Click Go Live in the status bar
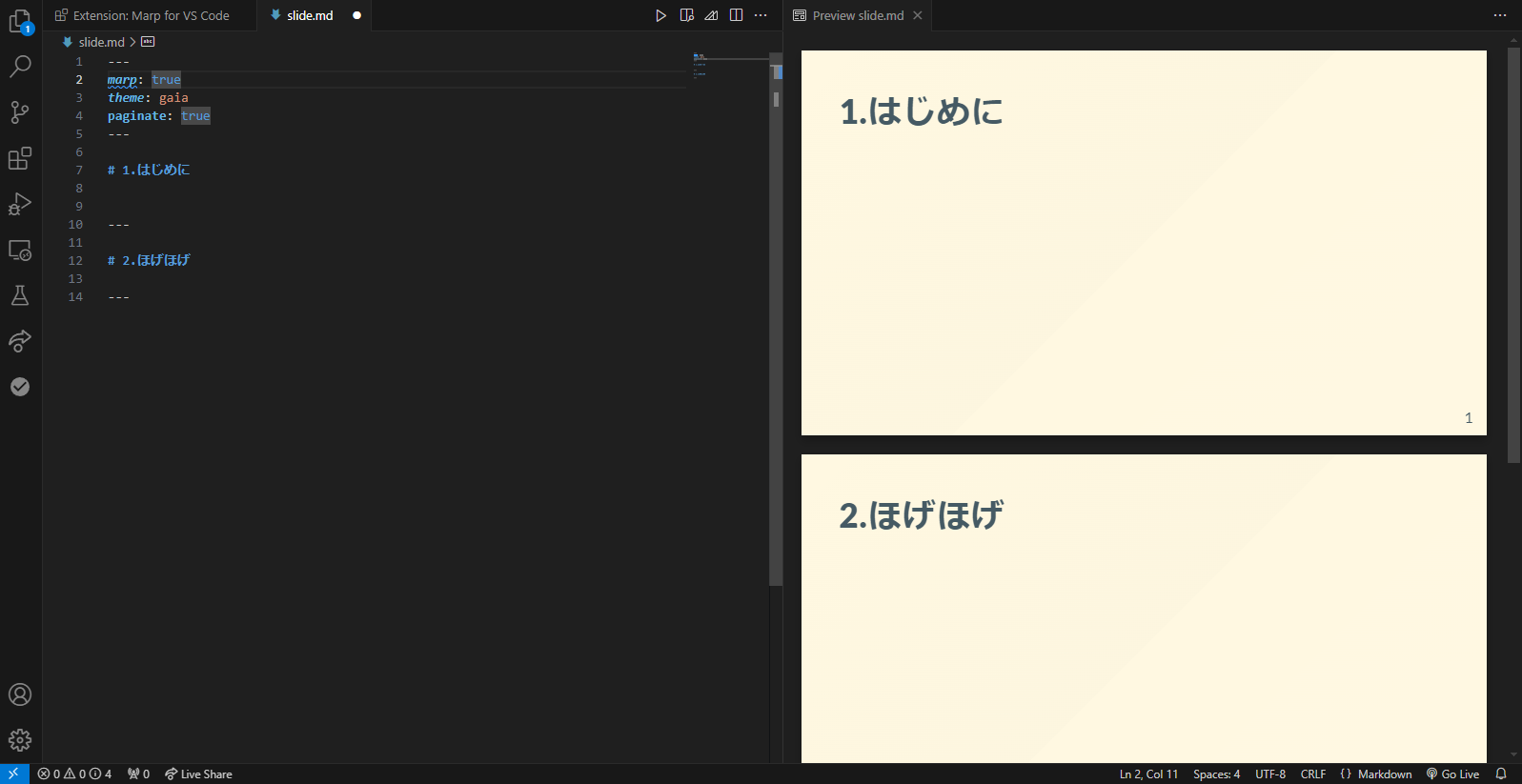 [1452, 774]
